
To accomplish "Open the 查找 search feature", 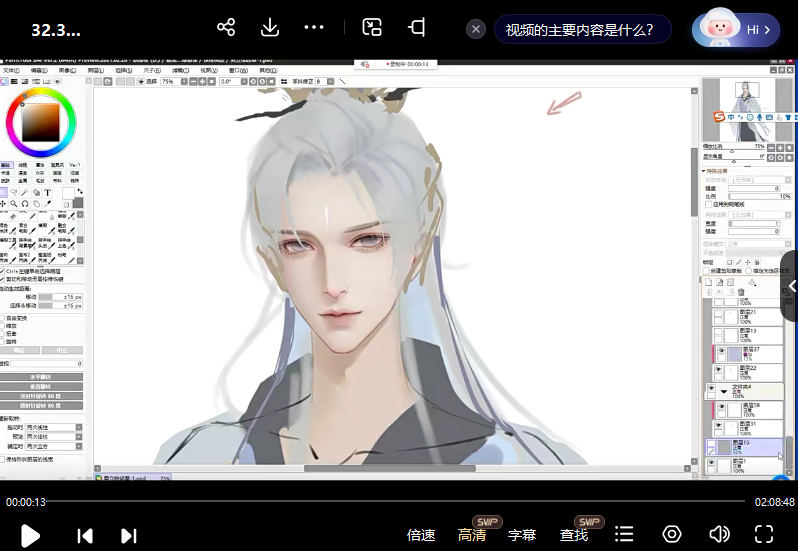I will click(x=574, y=535).
